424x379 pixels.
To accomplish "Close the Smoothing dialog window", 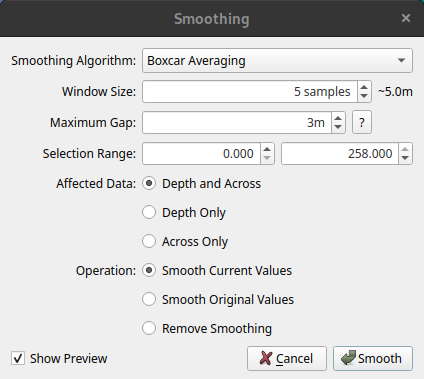I will pyautogui.click(x=406, y=18).
